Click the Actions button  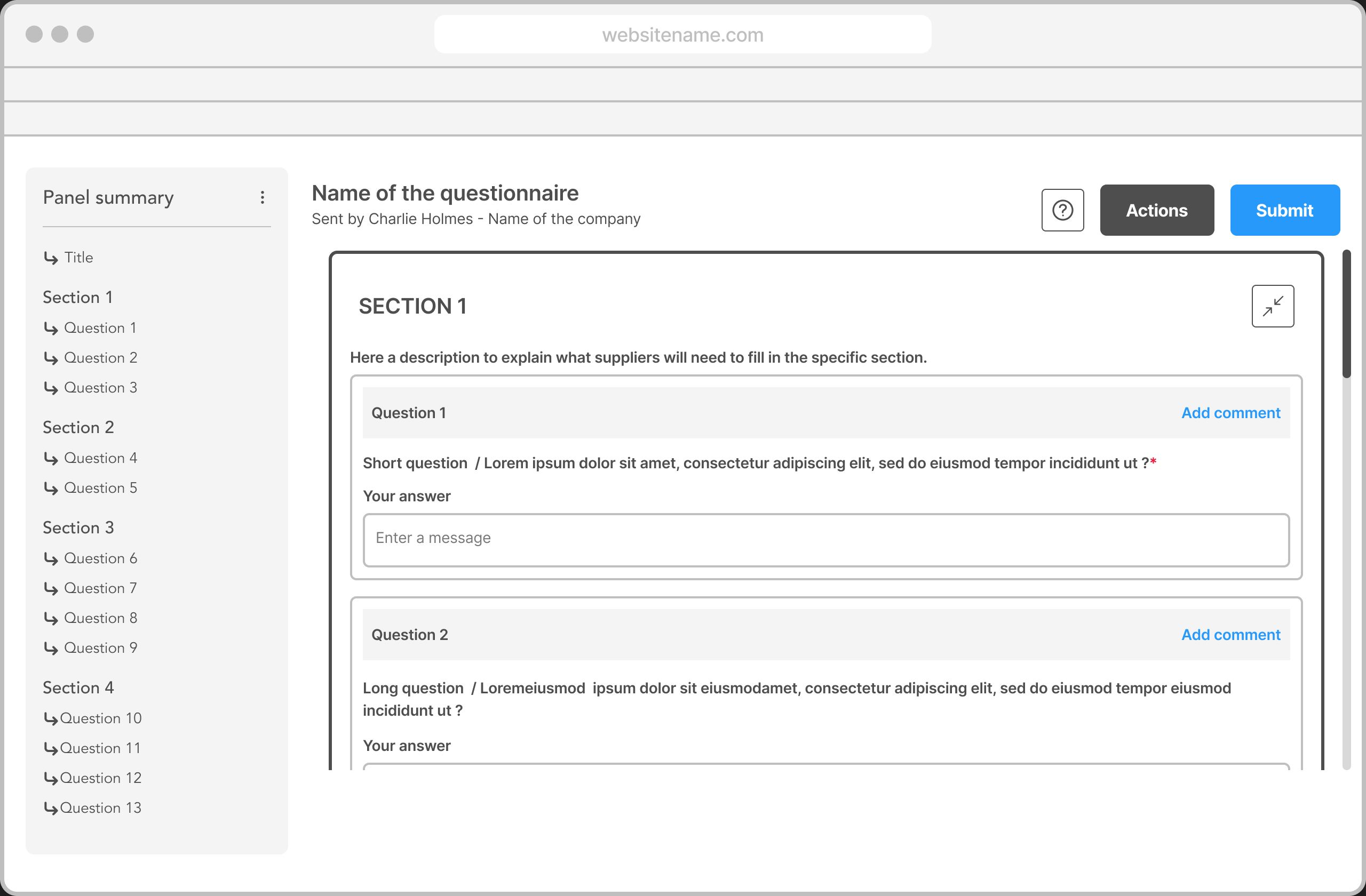[x=1156, y=210]
